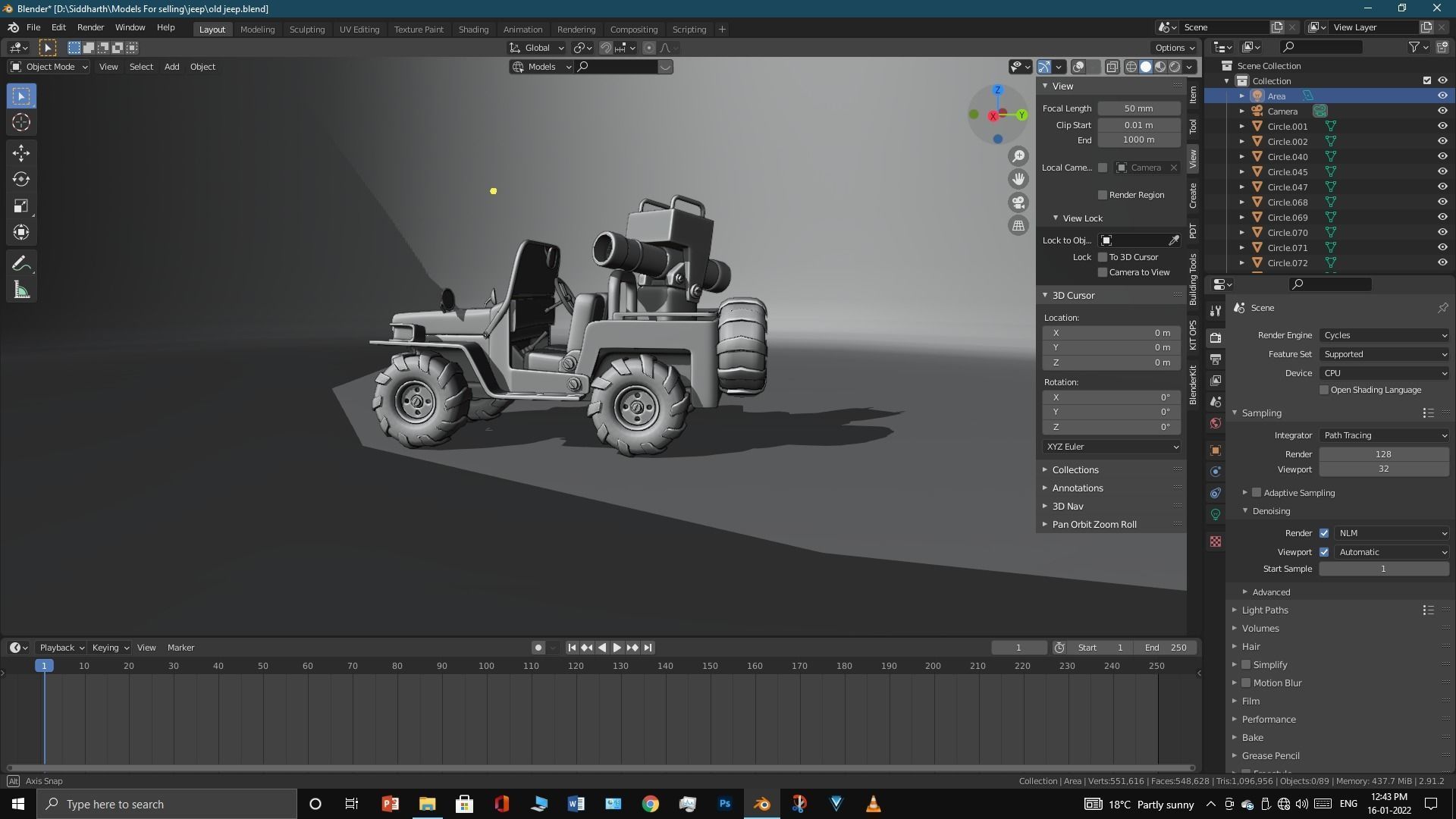Screen dimensions: 1456x819
Task: Open the Render menu
Action: (x=90, y=27)
